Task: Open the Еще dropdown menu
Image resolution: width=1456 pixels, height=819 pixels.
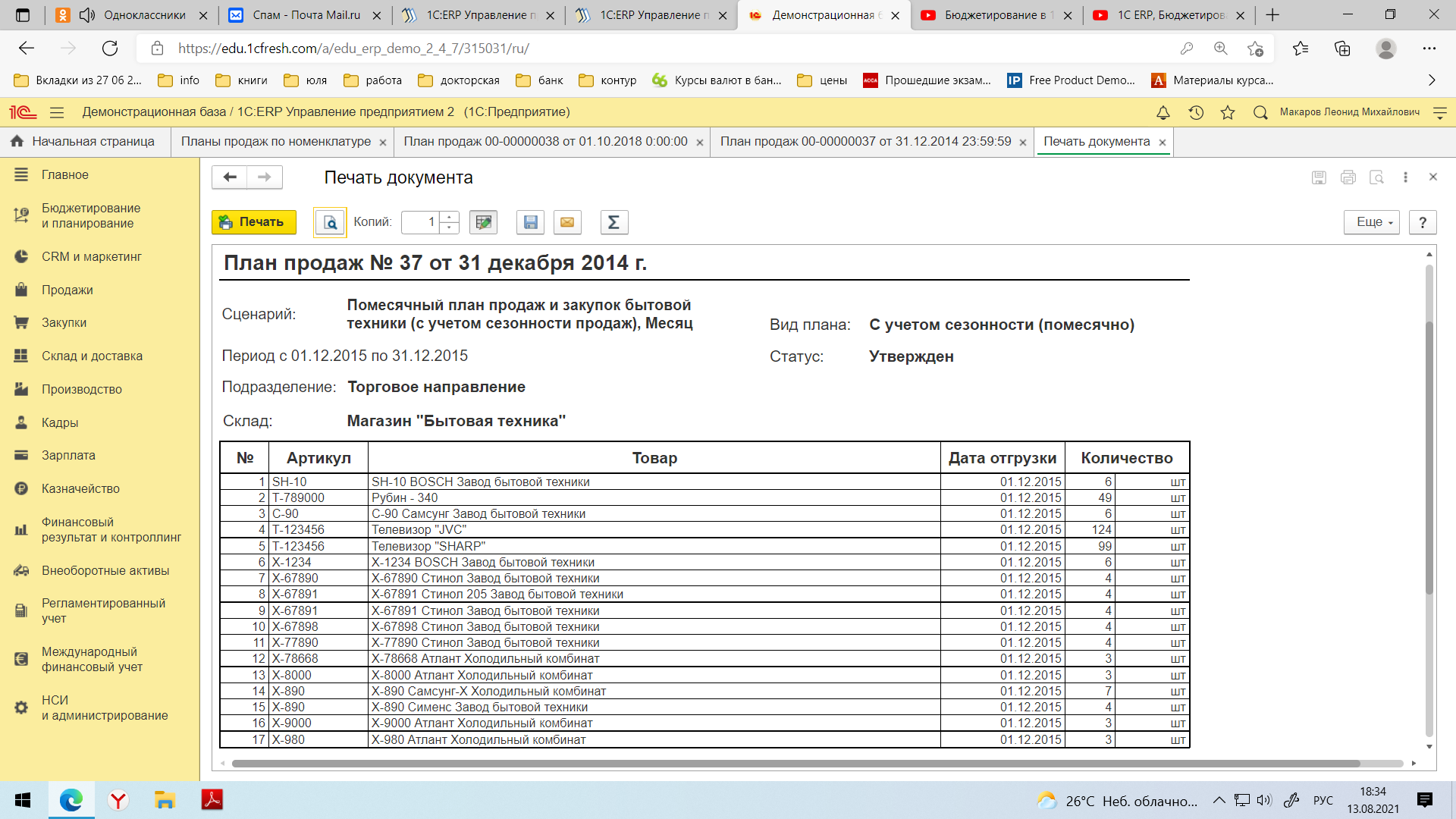Action: (x=1370, y=222)
